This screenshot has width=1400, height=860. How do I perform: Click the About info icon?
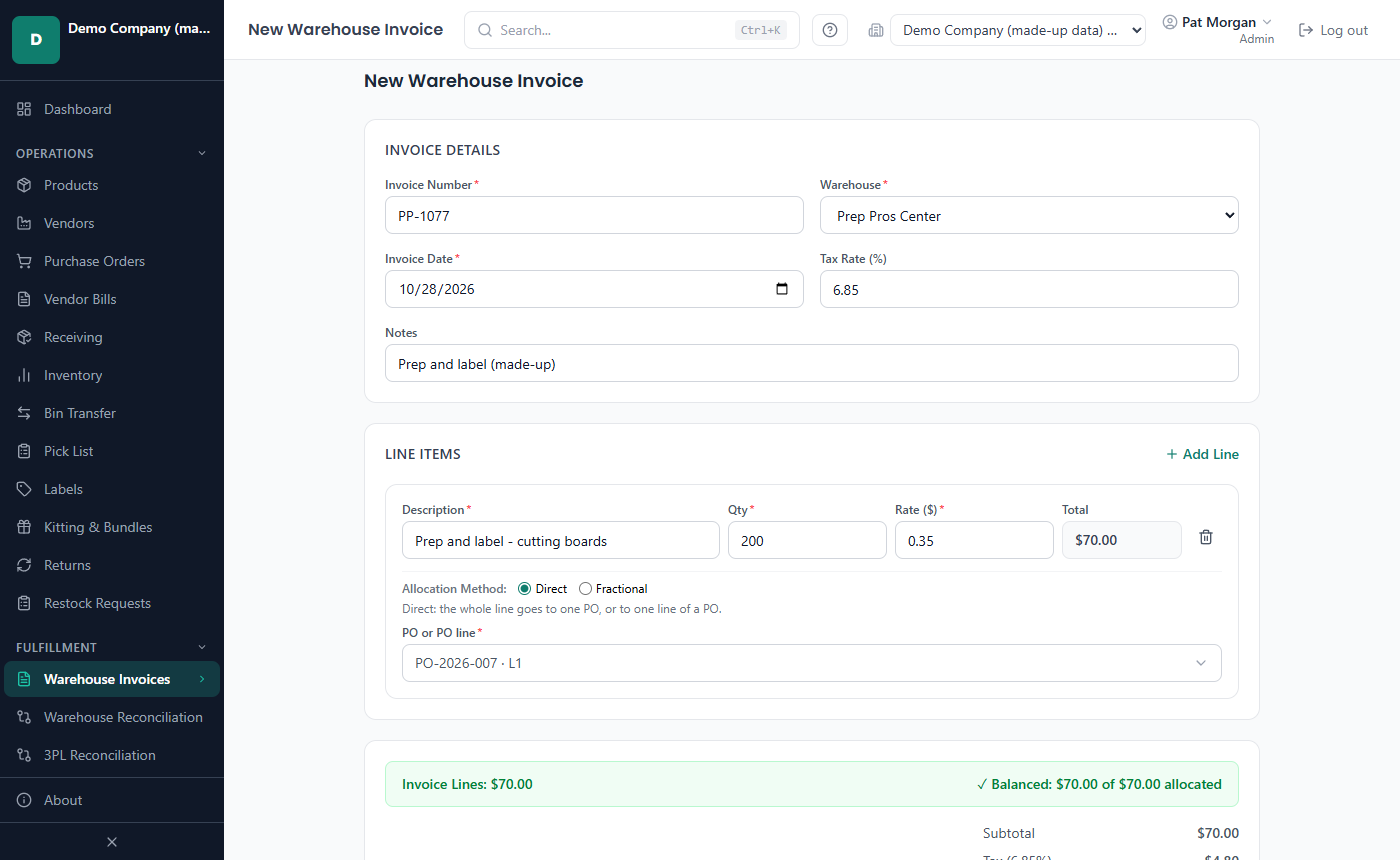24,800
